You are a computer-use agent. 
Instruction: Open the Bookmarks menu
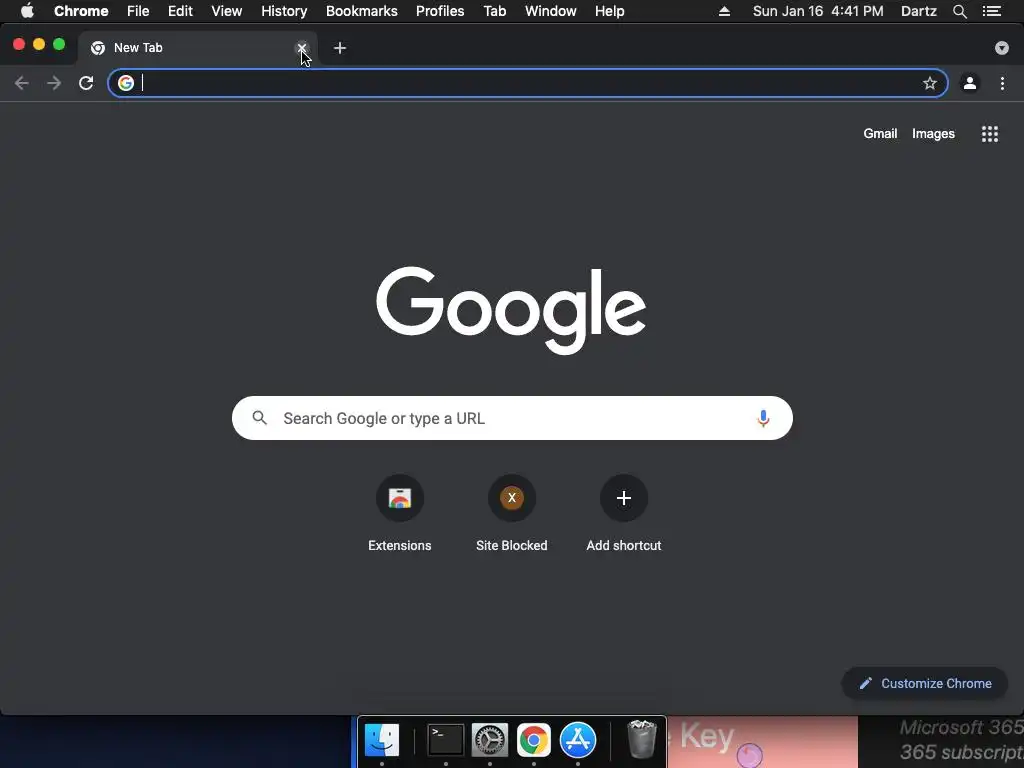click(x=362, y=11)
